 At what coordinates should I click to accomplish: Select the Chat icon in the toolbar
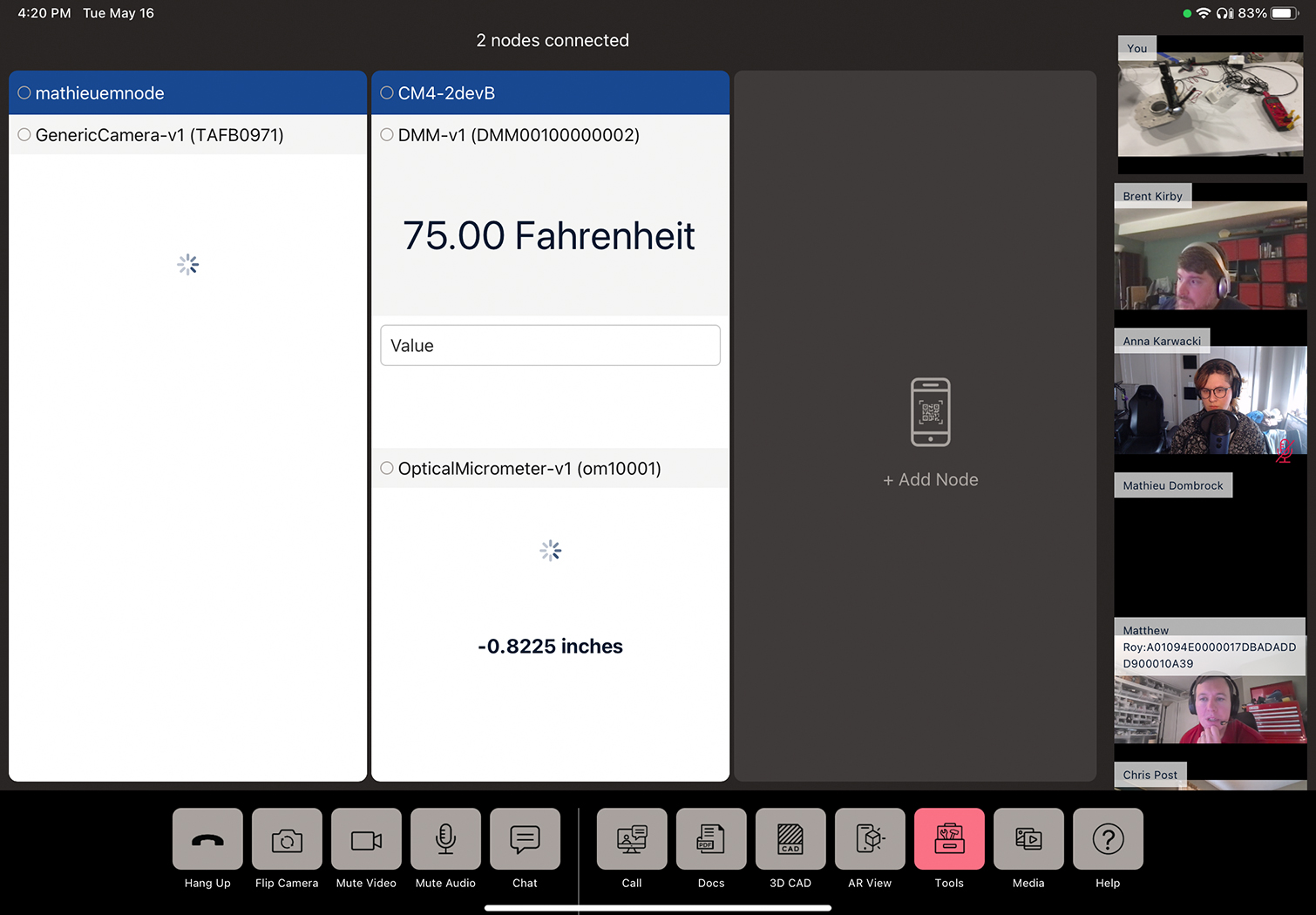coord(525,838)
